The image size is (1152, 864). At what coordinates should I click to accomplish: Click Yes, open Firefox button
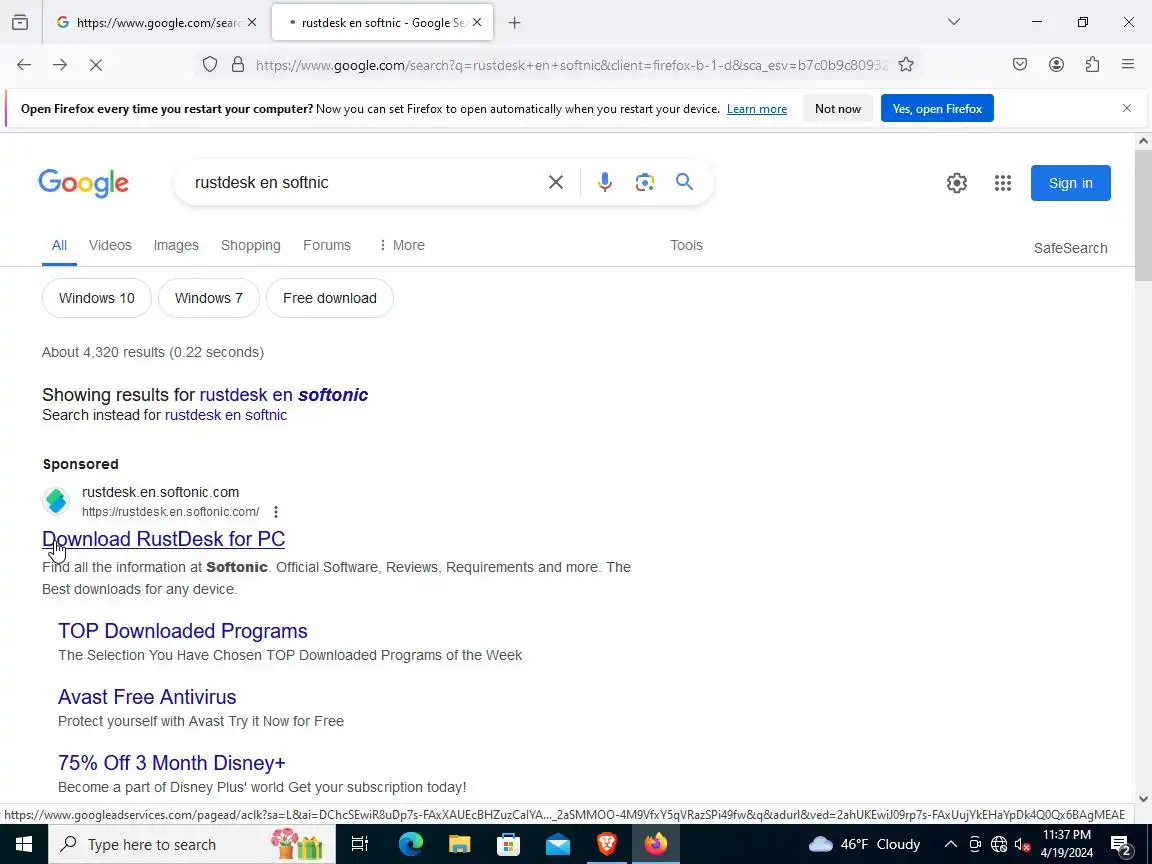click(937, 109)
